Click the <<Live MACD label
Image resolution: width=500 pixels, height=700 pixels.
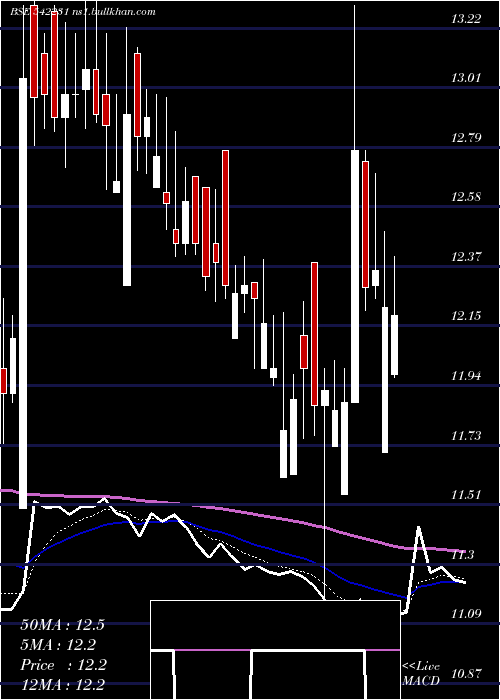coord(421,673)
